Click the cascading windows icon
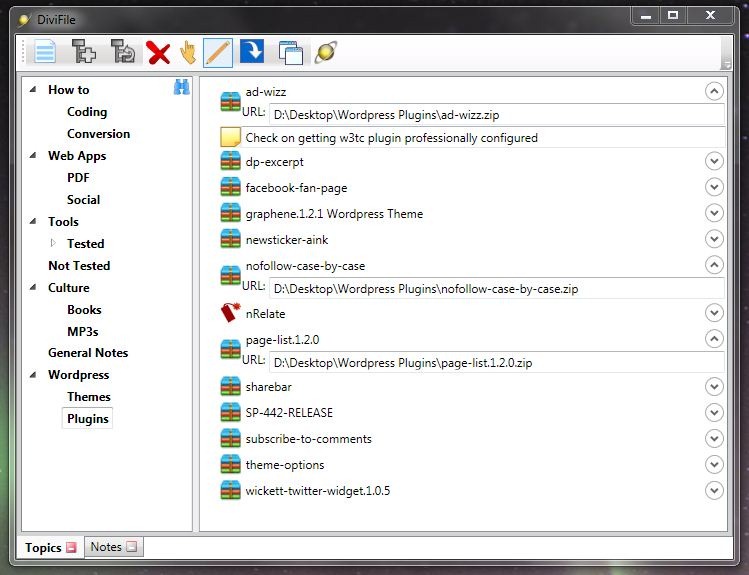The image size is (749, 575). [291, 53]
